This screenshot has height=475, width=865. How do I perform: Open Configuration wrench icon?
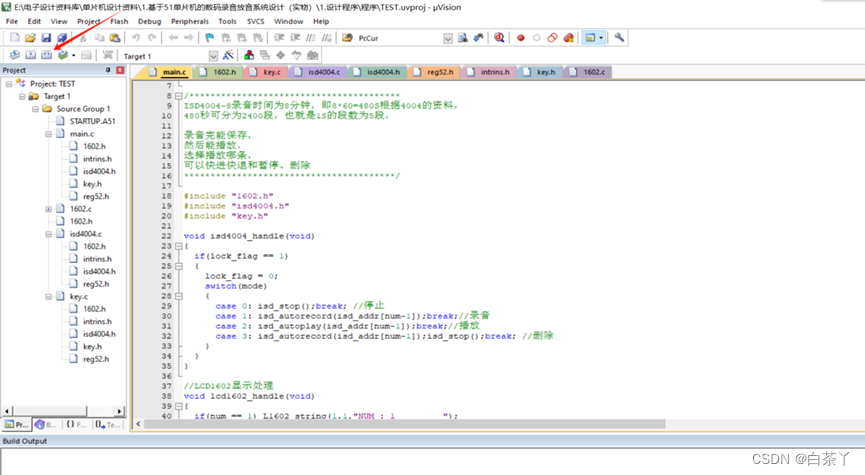(x=620, y=38)
